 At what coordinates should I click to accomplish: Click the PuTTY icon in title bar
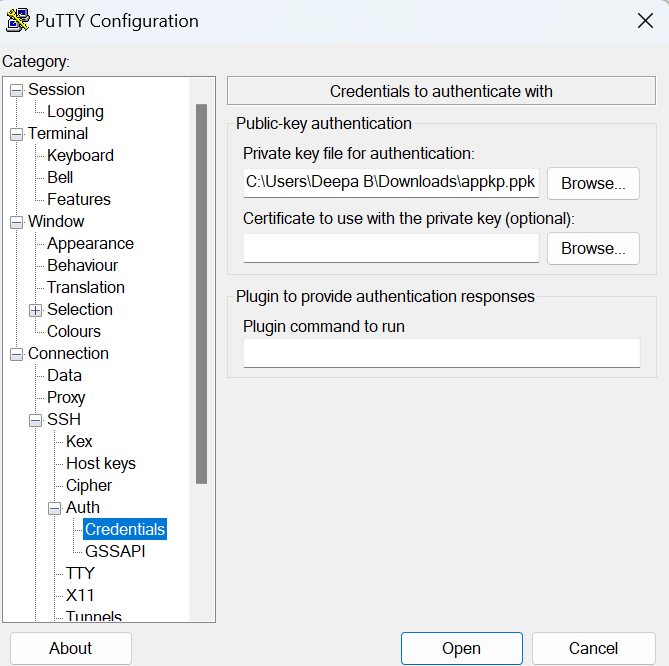coord(17,20)
